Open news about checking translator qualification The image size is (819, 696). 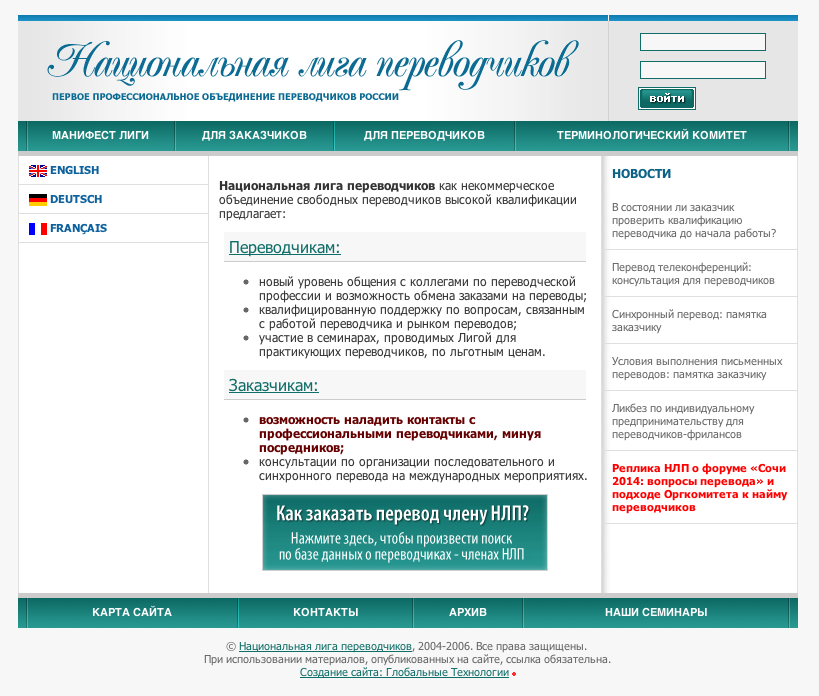coord(694,220)
